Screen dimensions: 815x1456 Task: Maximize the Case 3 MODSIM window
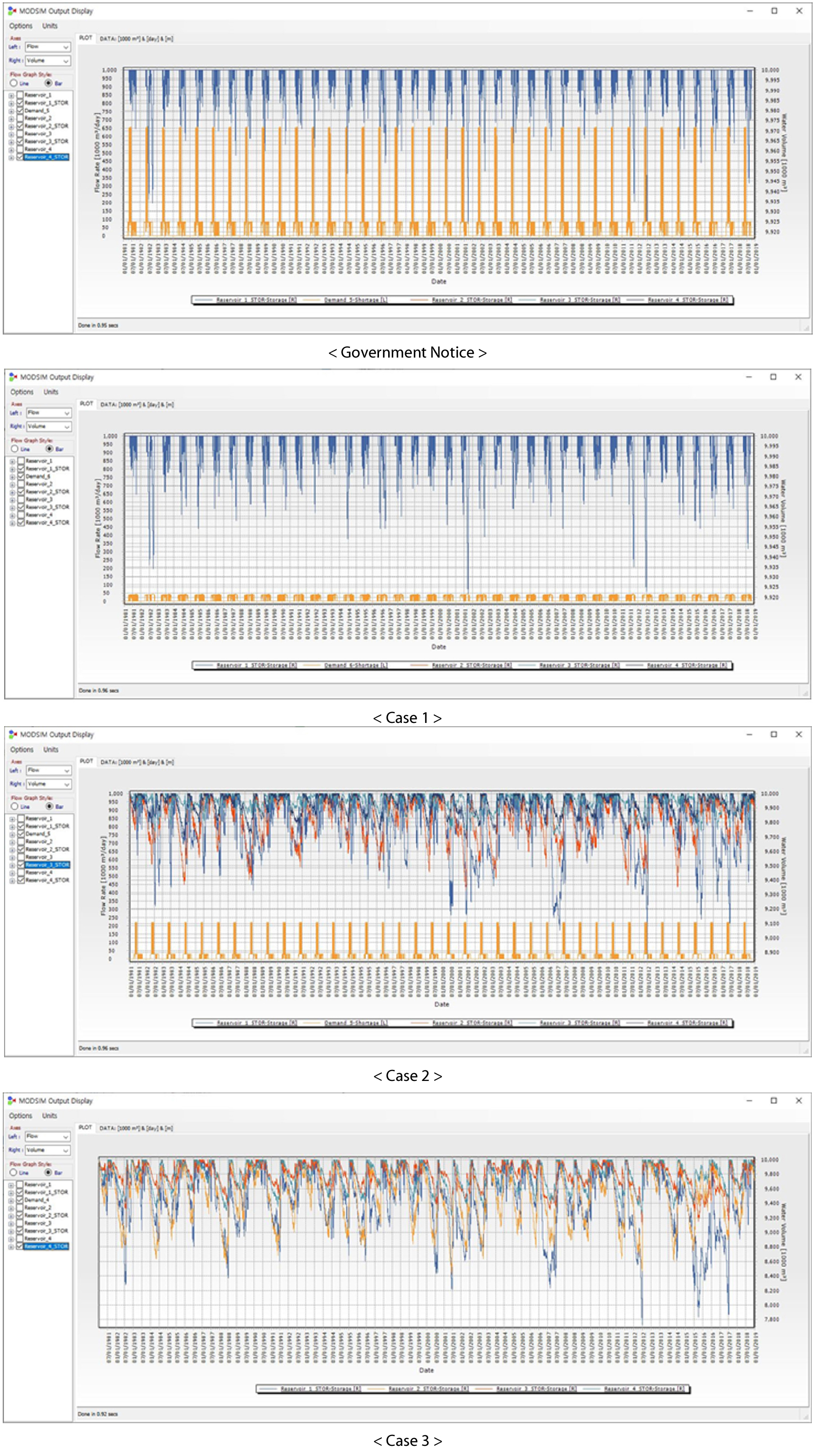tap(774, 1100)
